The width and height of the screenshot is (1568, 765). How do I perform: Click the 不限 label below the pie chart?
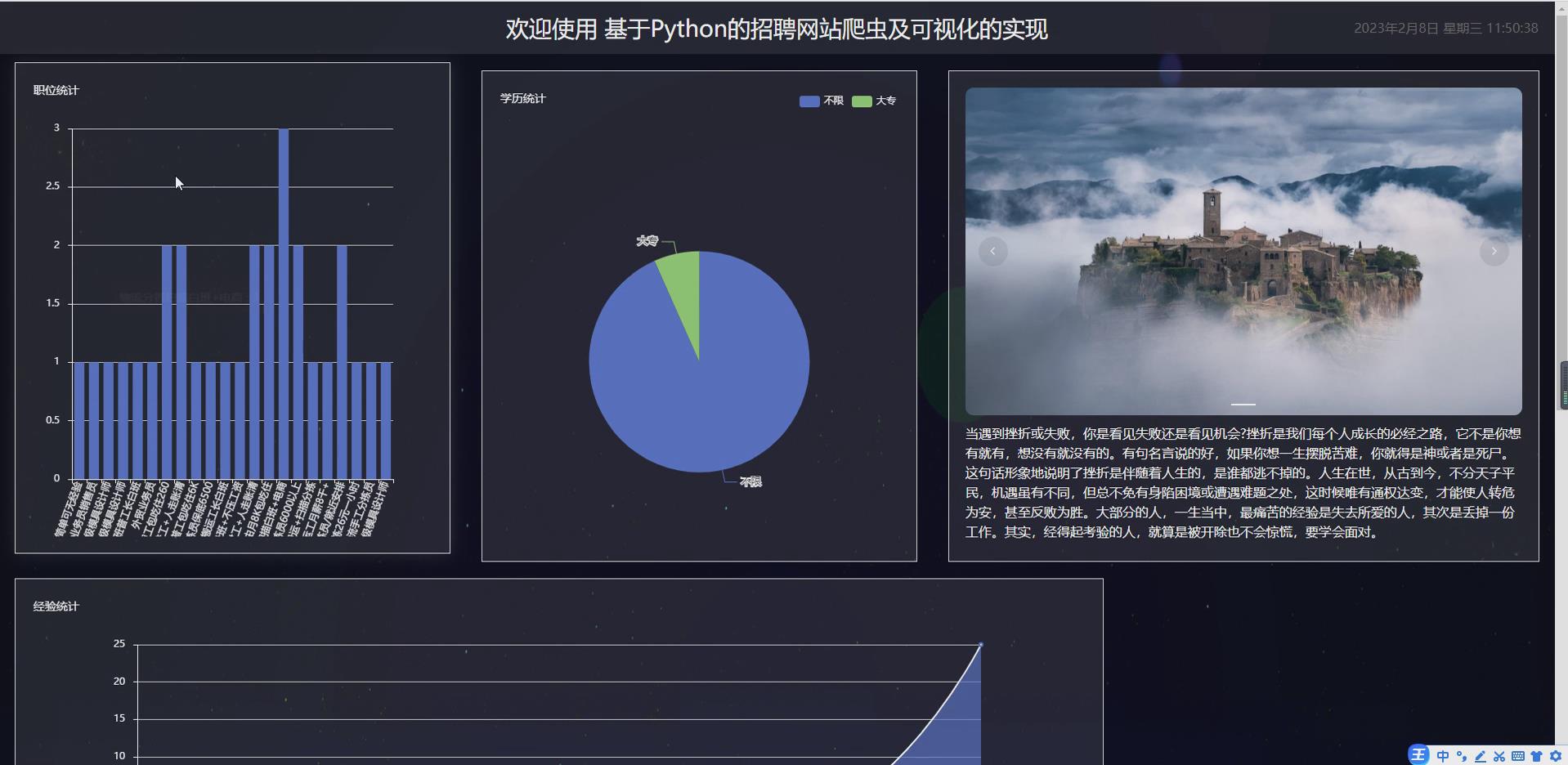click(x=750, y=482)
